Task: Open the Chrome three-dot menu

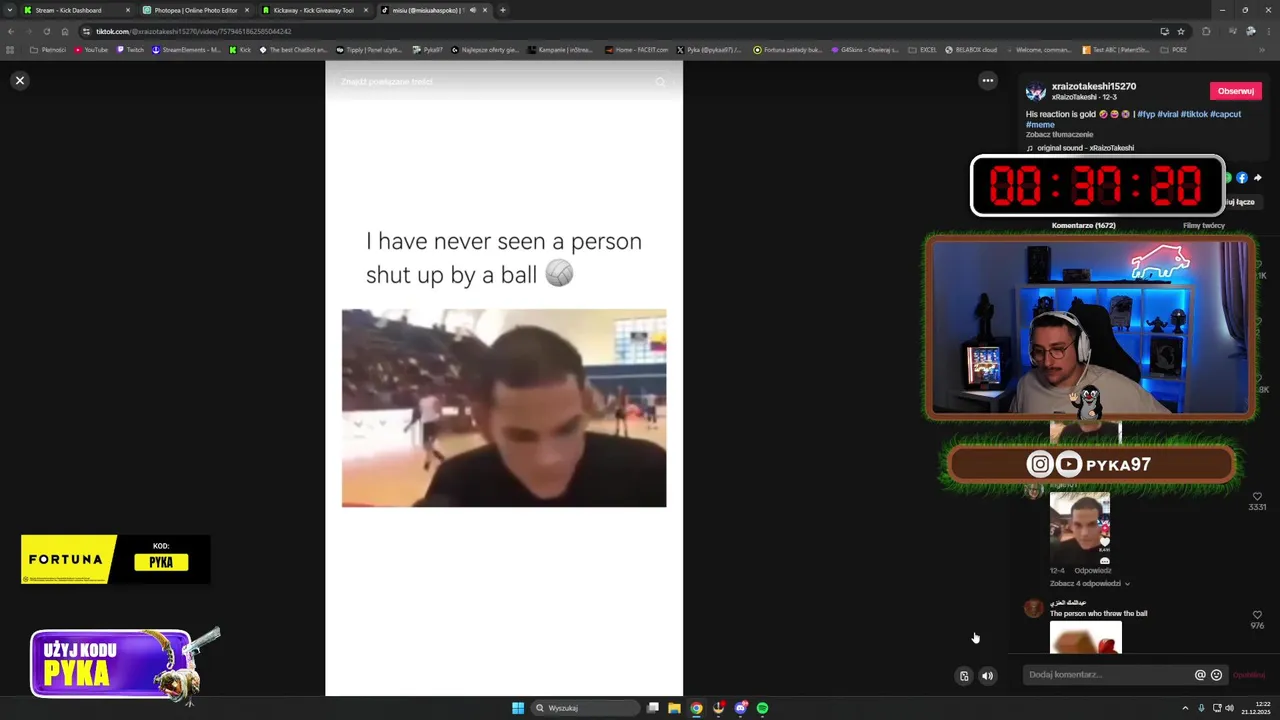Action: coord(1267,31)
